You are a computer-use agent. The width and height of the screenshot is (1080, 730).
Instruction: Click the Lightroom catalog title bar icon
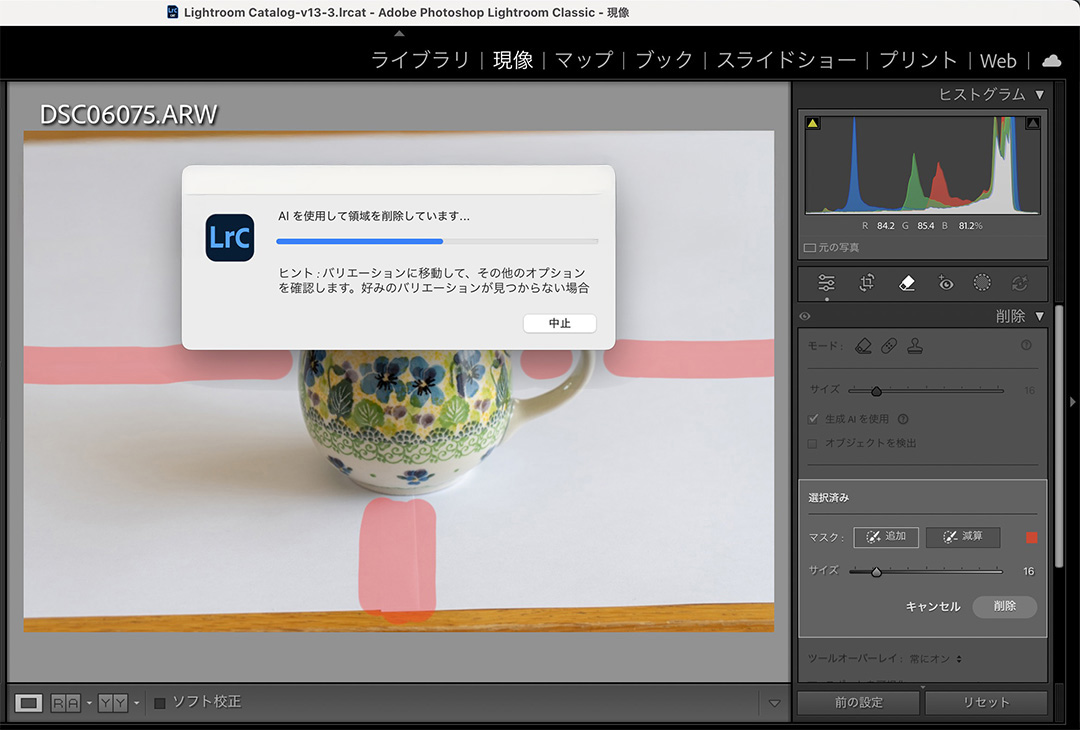point(173,12)
